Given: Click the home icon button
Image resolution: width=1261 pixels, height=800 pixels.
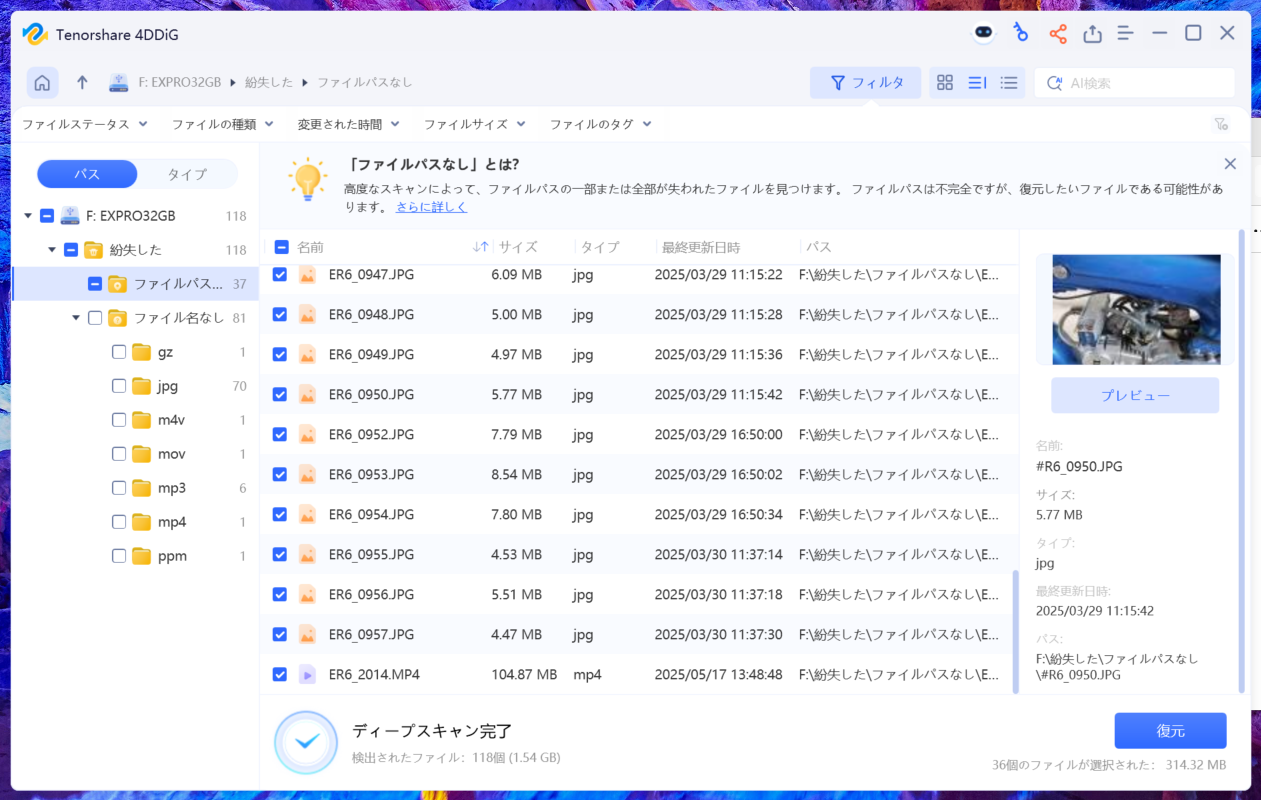Looking at the screenshot, I should (x=42, y=82).
